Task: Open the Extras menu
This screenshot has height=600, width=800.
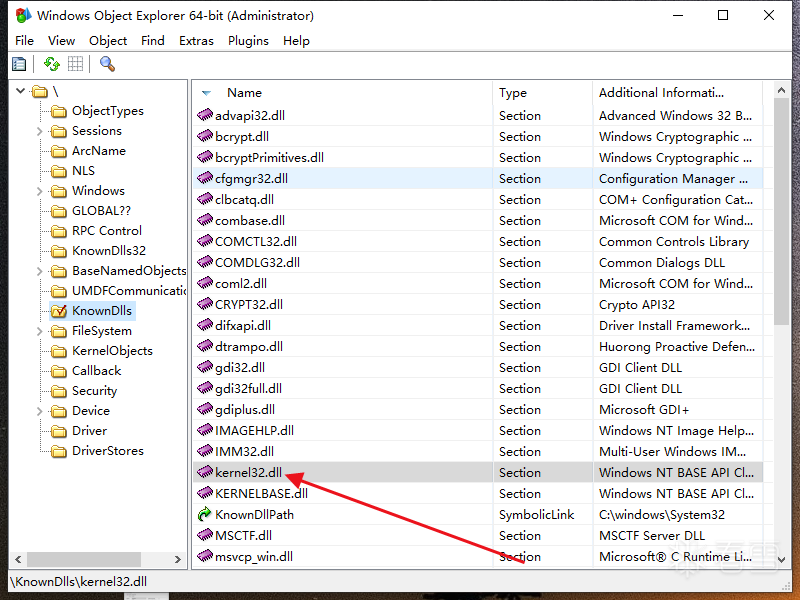Action: point(196,41)
